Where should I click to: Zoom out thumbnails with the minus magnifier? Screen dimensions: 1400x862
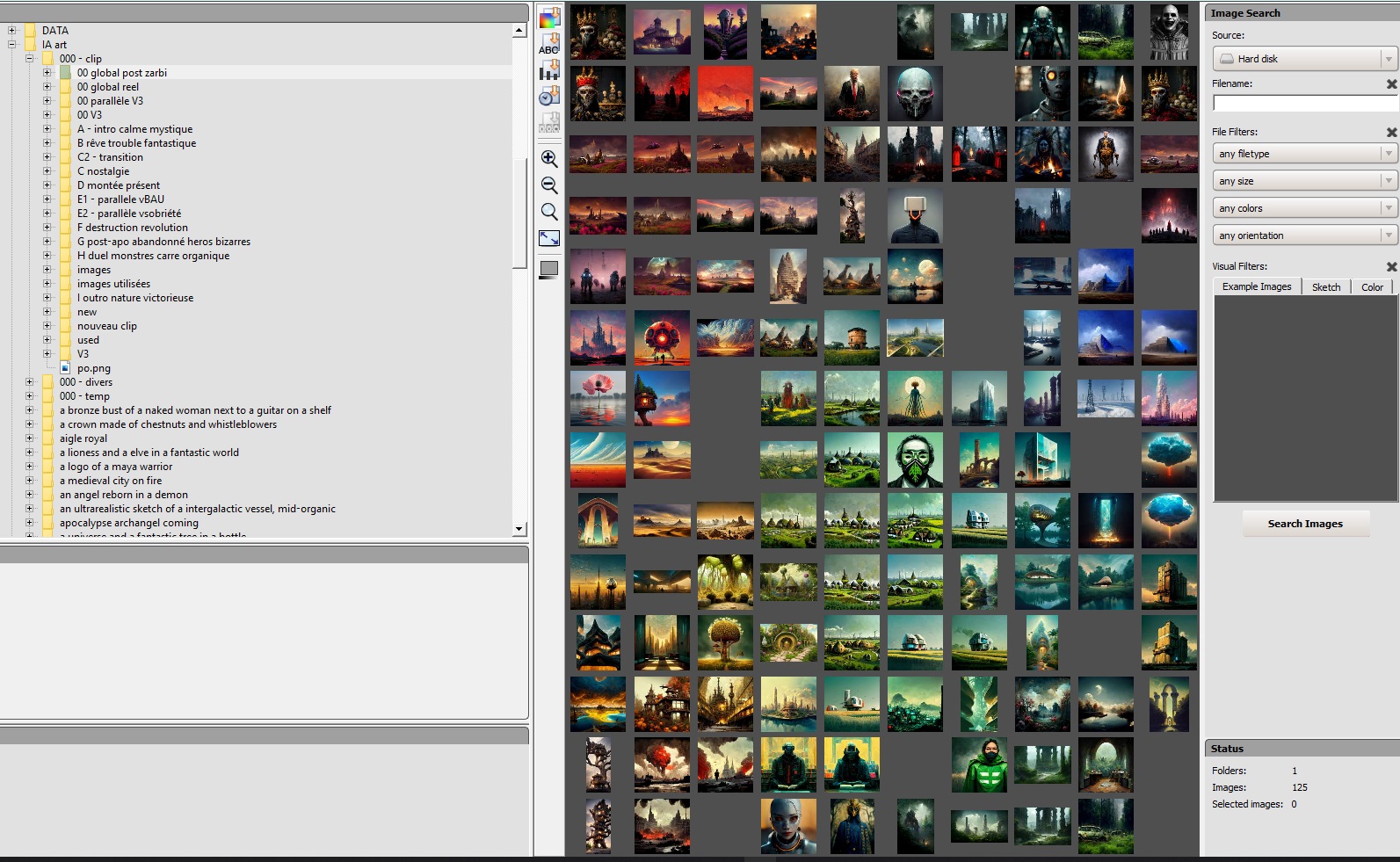pos(549,185)
